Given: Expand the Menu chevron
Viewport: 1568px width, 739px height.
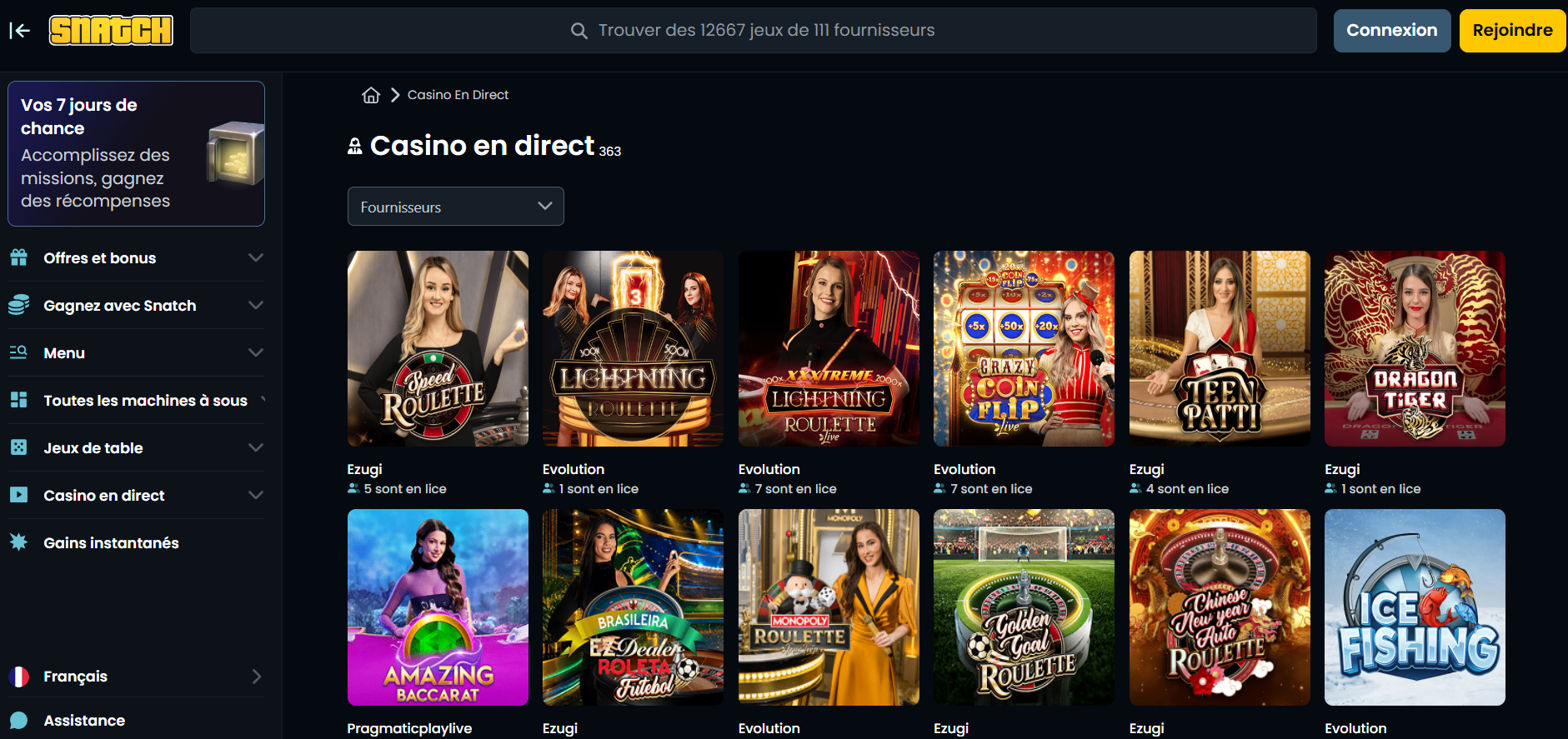Looking at the screenshot, I should [256, 352].
